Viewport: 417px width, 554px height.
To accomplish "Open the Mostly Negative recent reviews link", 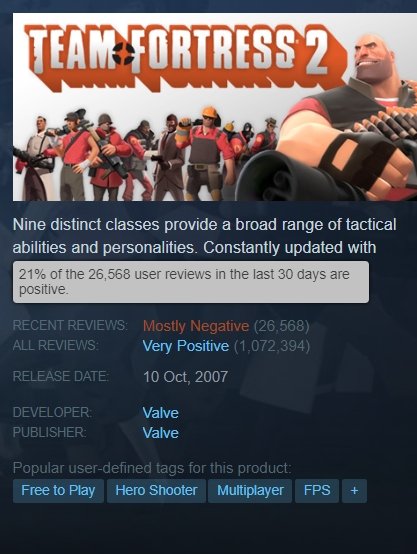I will pos(196,326).
